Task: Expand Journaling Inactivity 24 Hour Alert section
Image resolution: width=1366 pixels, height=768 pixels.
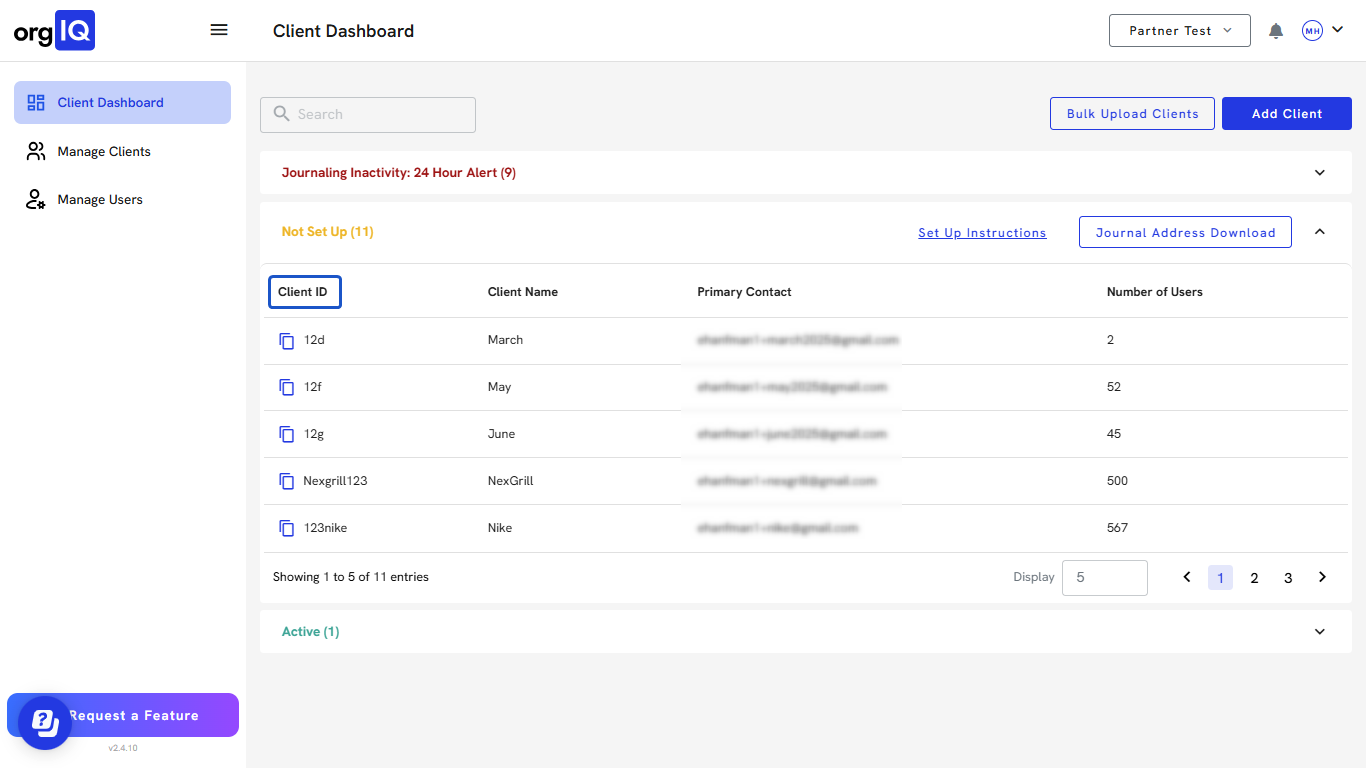Action: pyautogui.click(x=1319, y=173)
